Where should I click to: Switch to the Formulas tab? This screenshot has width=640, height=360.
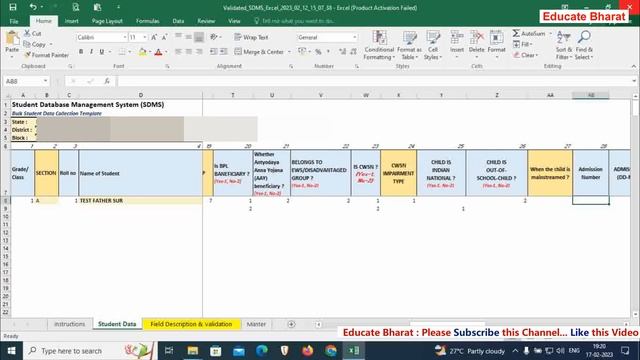pyautogui.click(x=147, y=21)
